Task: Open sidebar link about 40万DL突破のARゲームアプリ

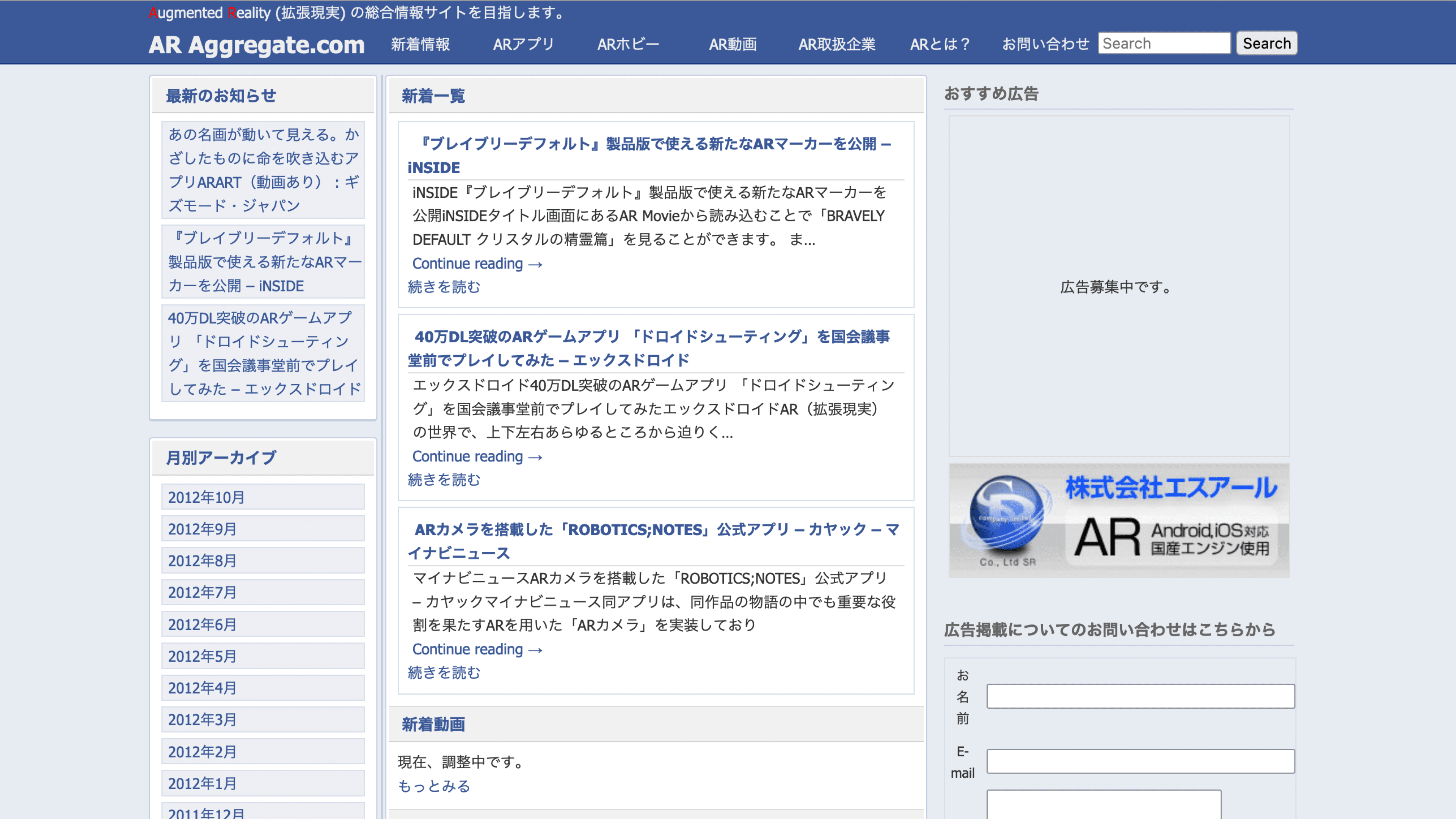Action: (x=264, y=353)
